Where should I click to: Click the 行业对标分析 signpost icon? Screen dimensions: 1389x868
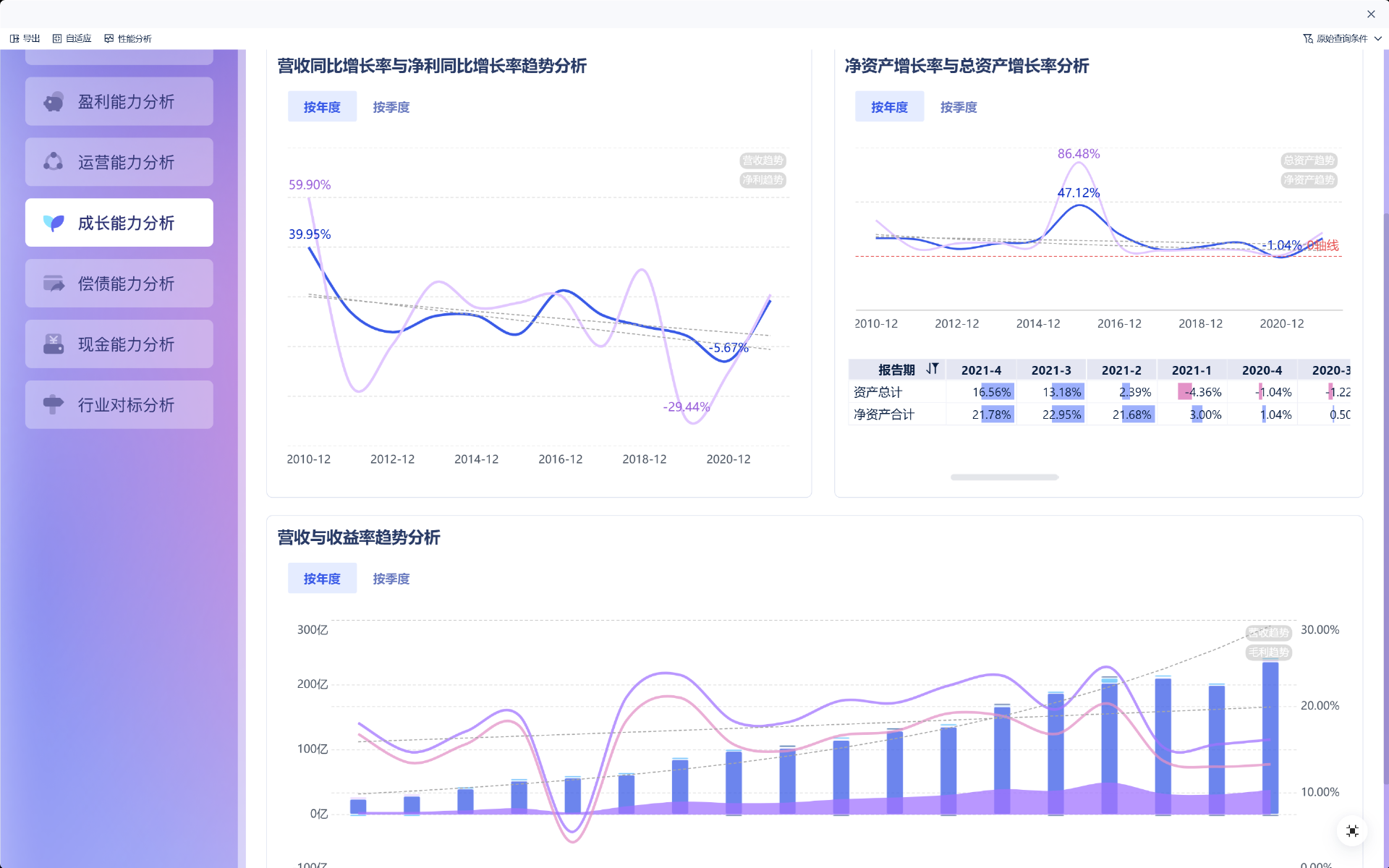pos(54,404)
